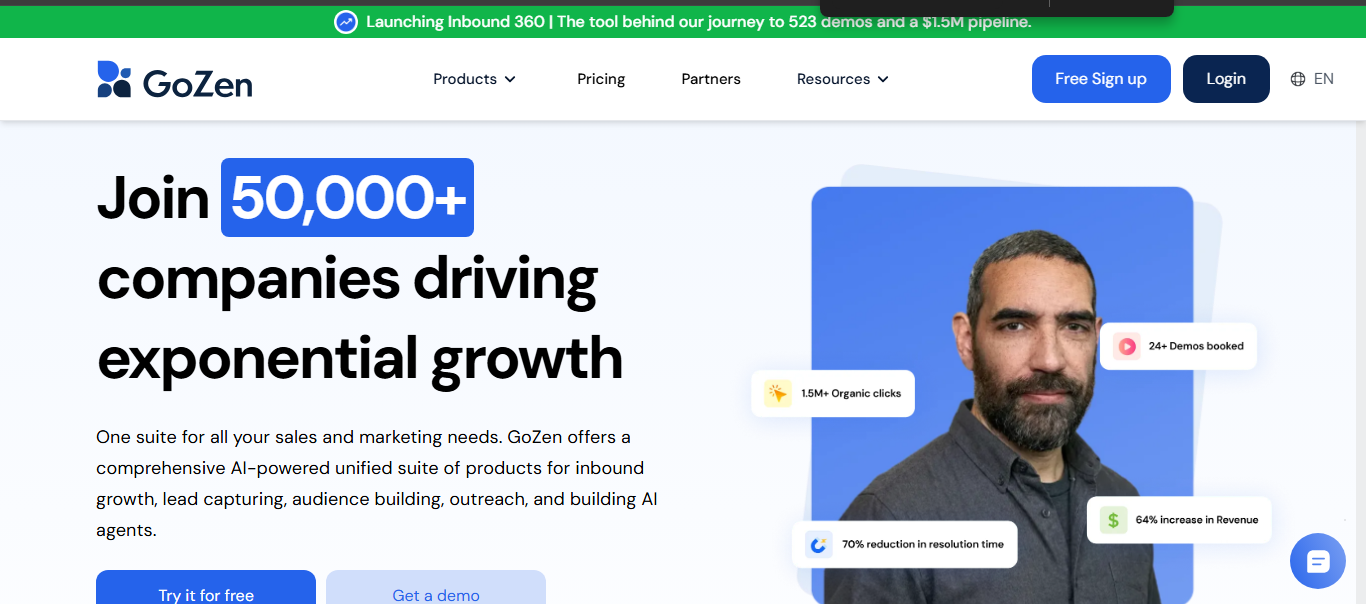1366x604 pixels.
Task: Click Try it for free button
Action: tap(206, 588)
